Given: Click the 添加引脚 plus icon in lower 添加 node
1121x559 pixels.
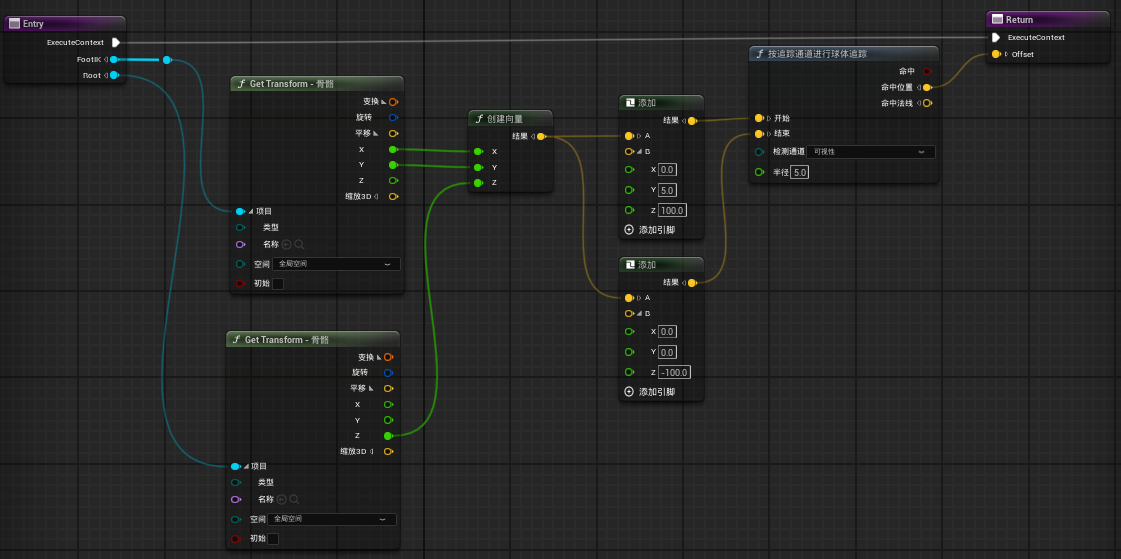Looking at the screenshot, I should (629, 391).
